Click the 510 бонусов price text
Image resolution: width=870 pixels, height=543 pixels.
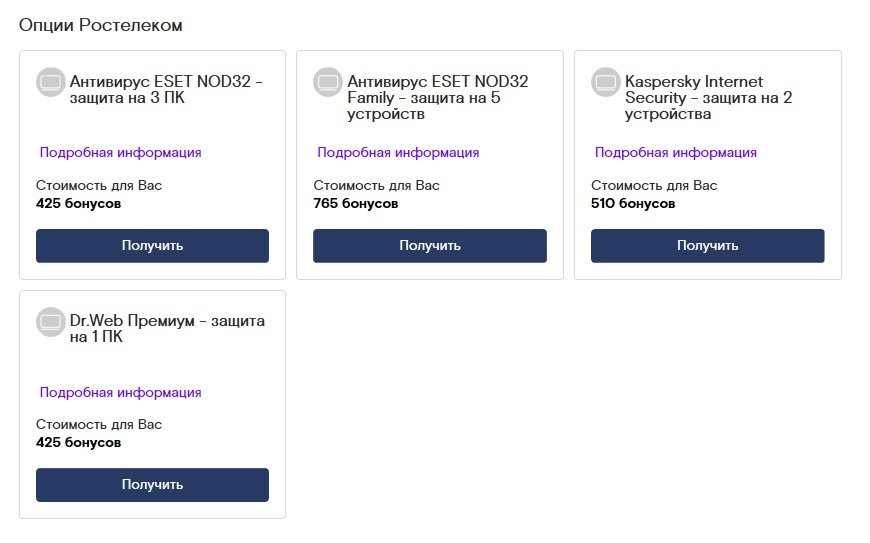pos(633,204)
